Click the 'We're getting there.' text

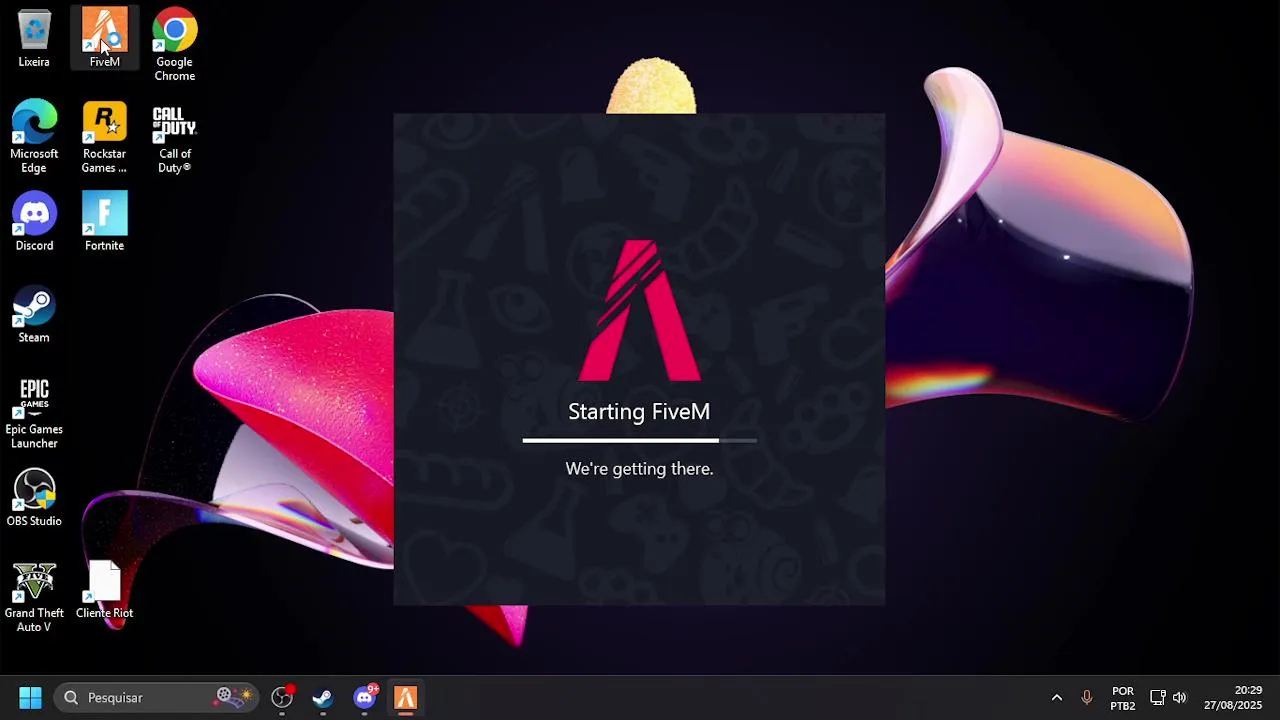[639, 469]
